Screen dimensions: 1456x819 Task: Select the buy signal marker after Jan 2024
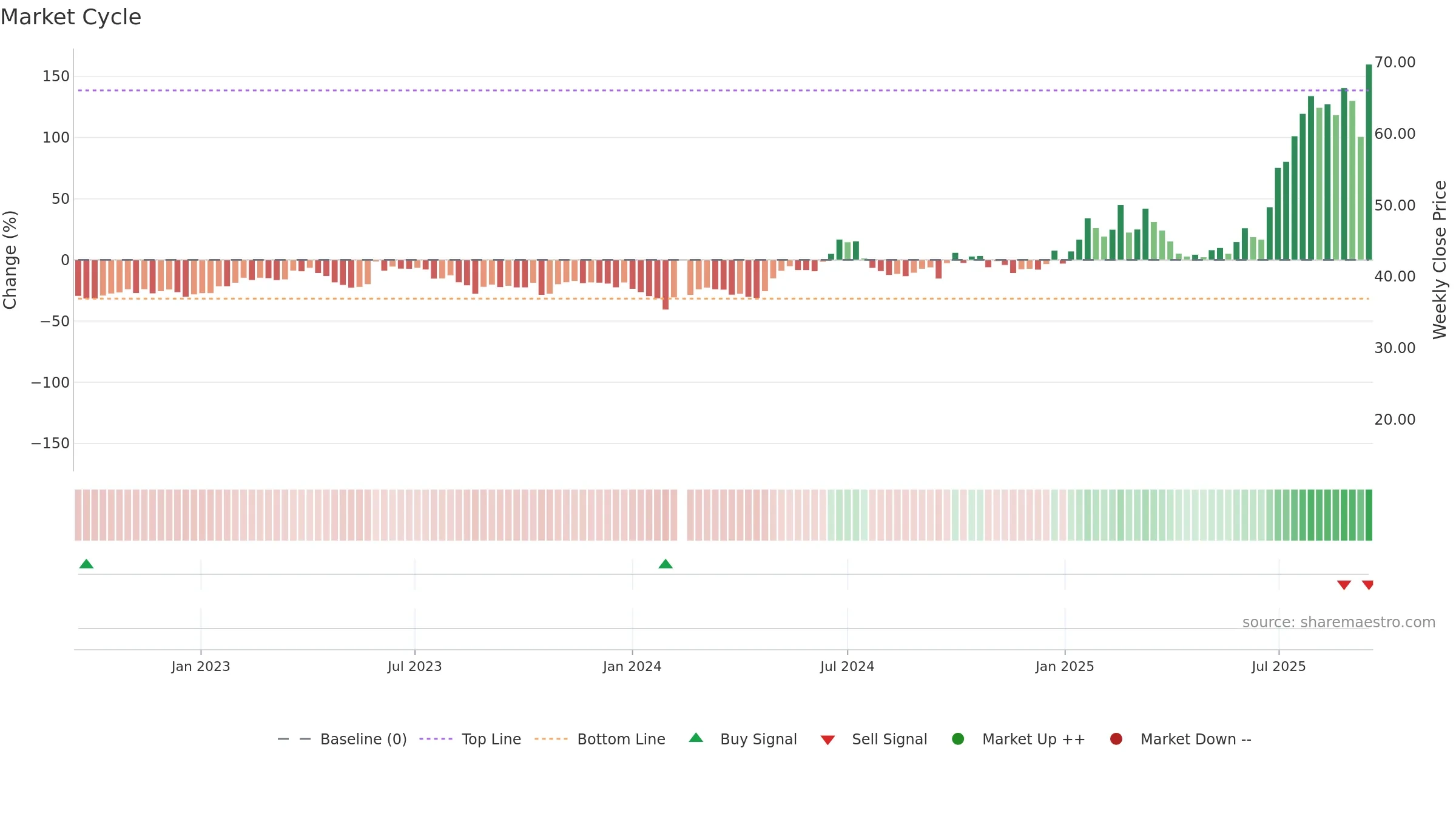(x=666, y=564)
